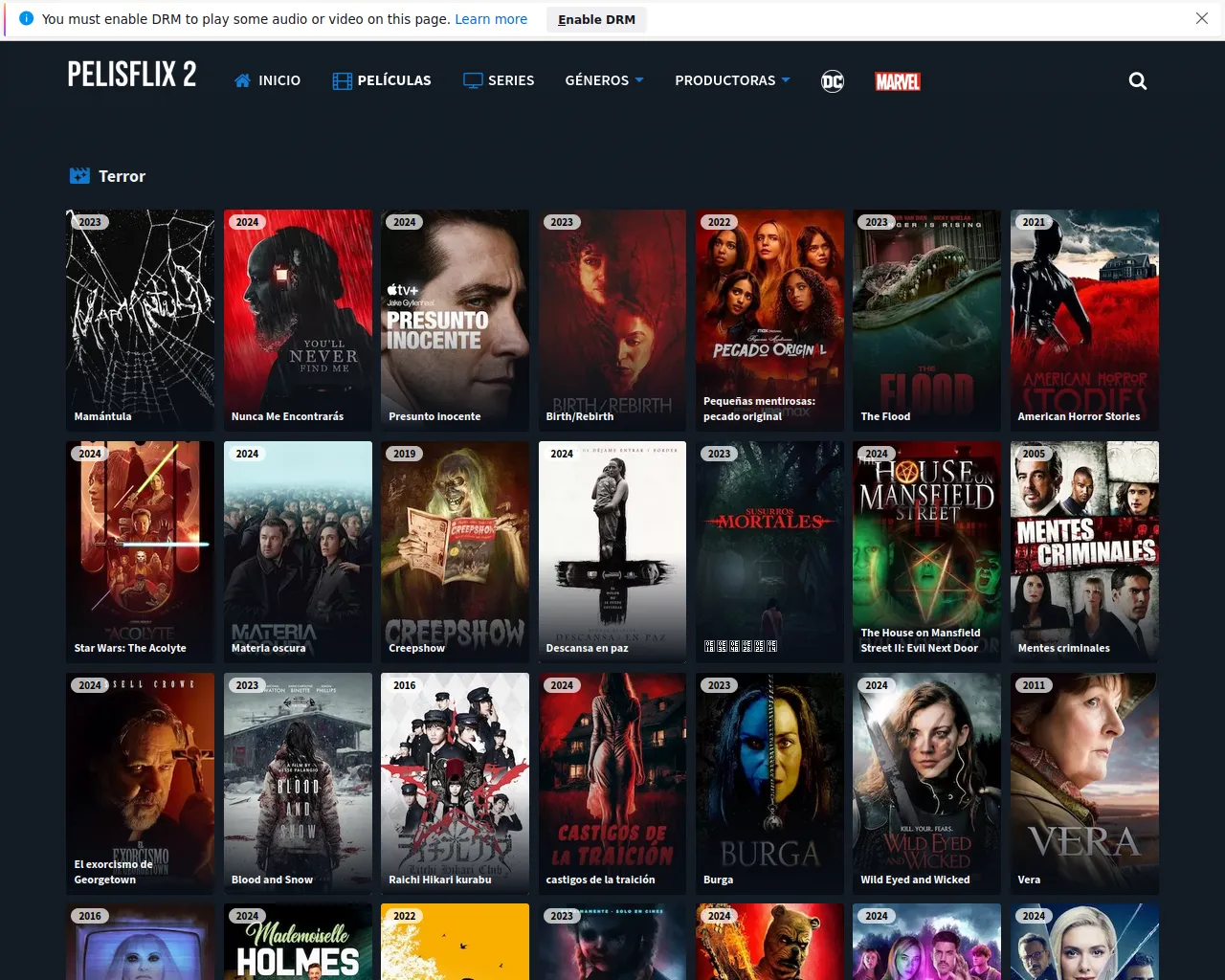Expand the Géneros dropdown

click(x=604, y=80)
